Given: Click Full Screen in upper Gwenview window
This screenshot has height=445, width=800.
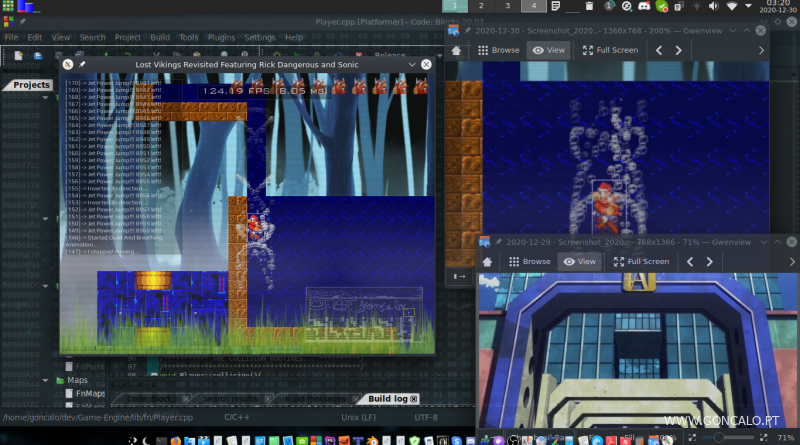Looking at the screenshot, I should click(x=610, y=50).
